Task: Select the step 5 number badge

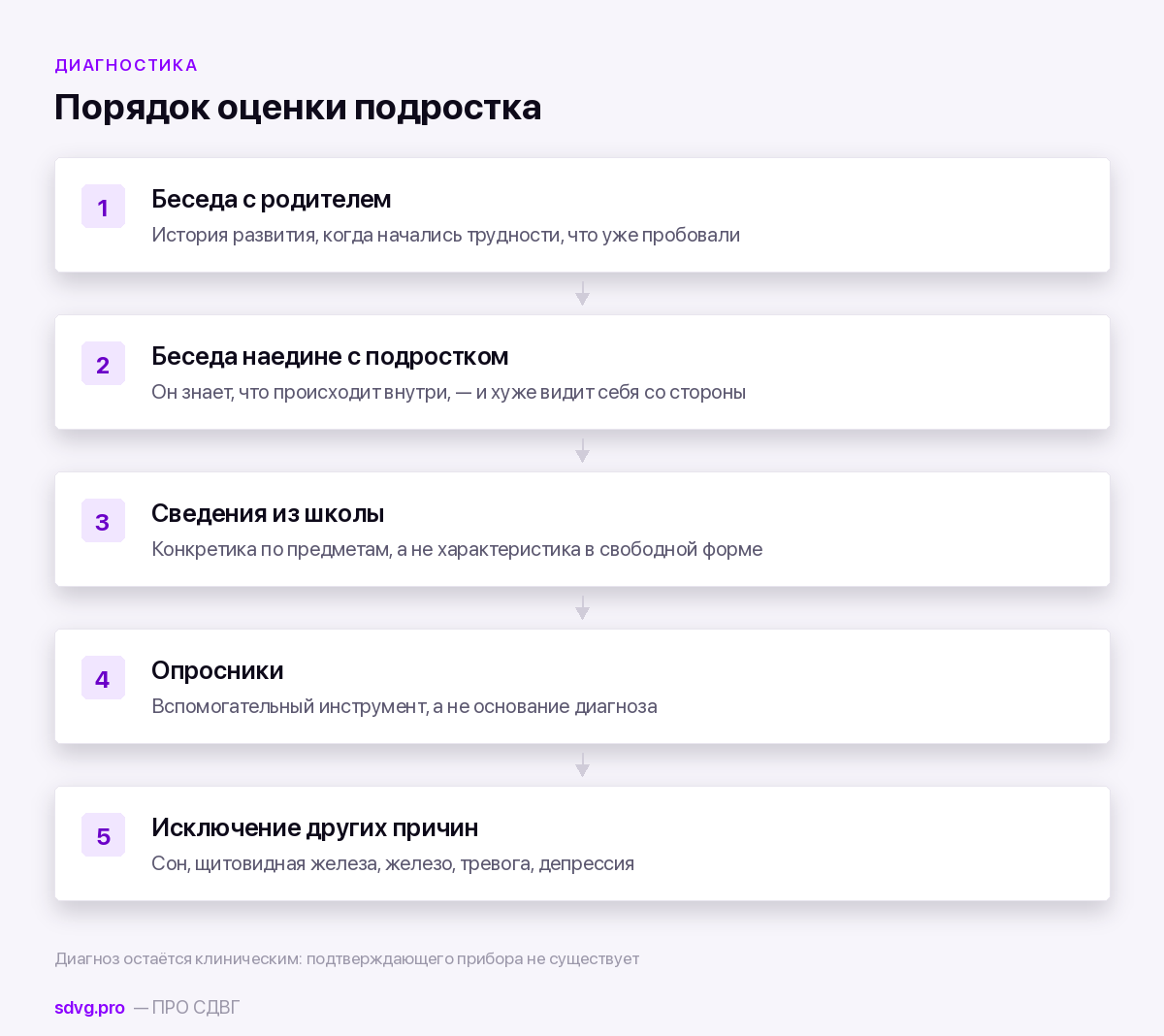Action: coord(103,835)
